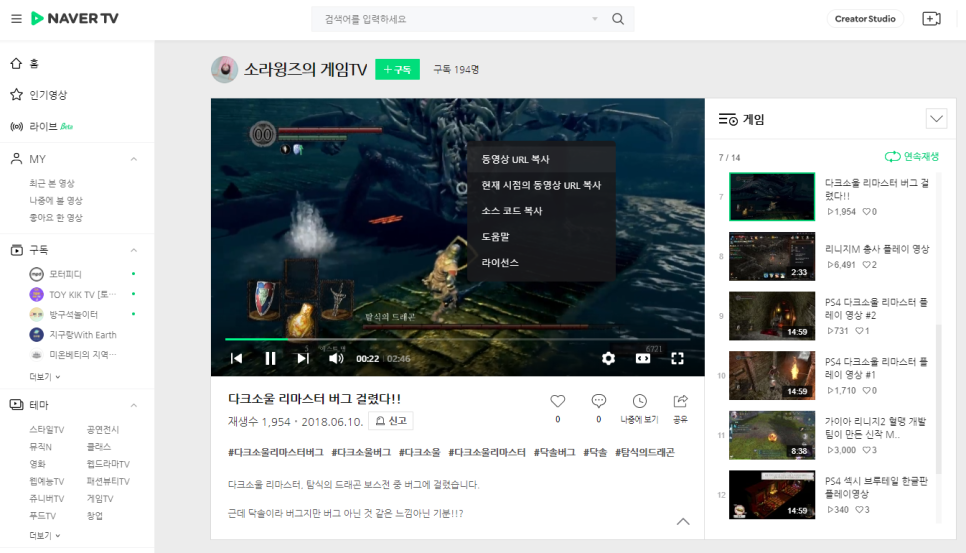Open the upload video icon
This screenshot has height=553, width=966.
[x=932, y=19]
